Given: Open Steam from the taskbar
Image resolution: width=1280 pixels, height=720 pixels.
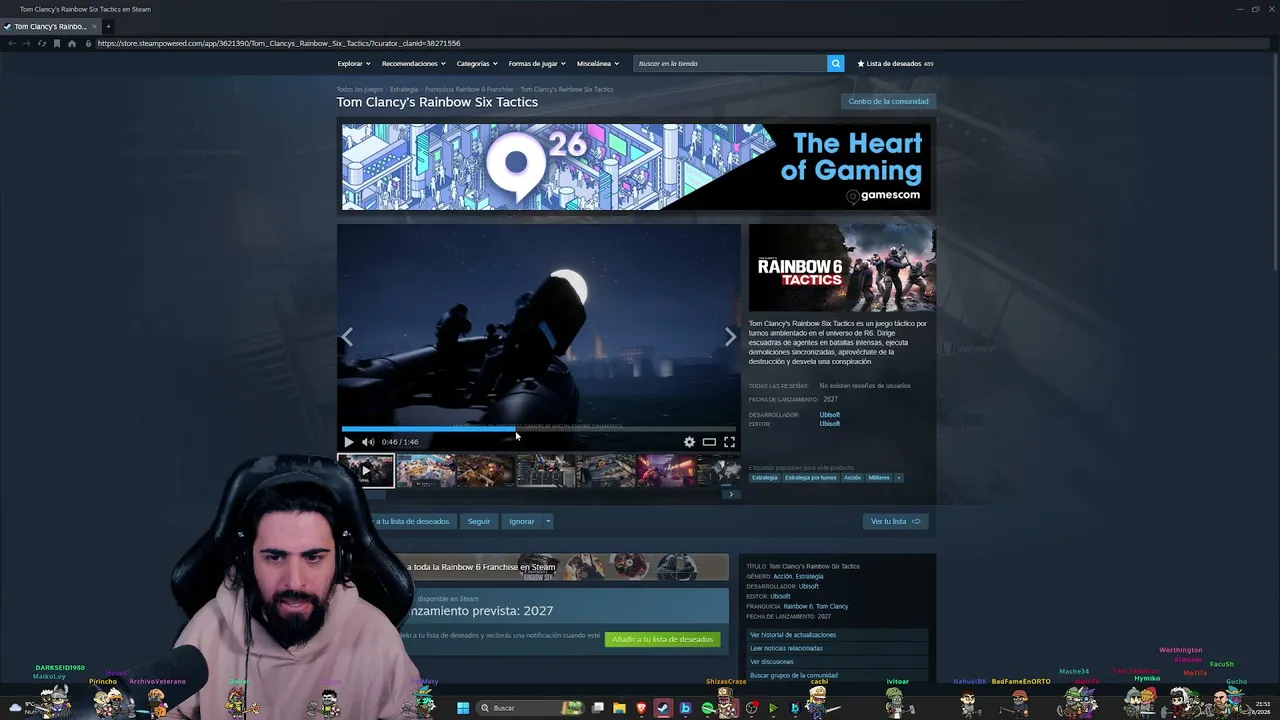Looking at the screenshot, I should (x=663, y=708).
